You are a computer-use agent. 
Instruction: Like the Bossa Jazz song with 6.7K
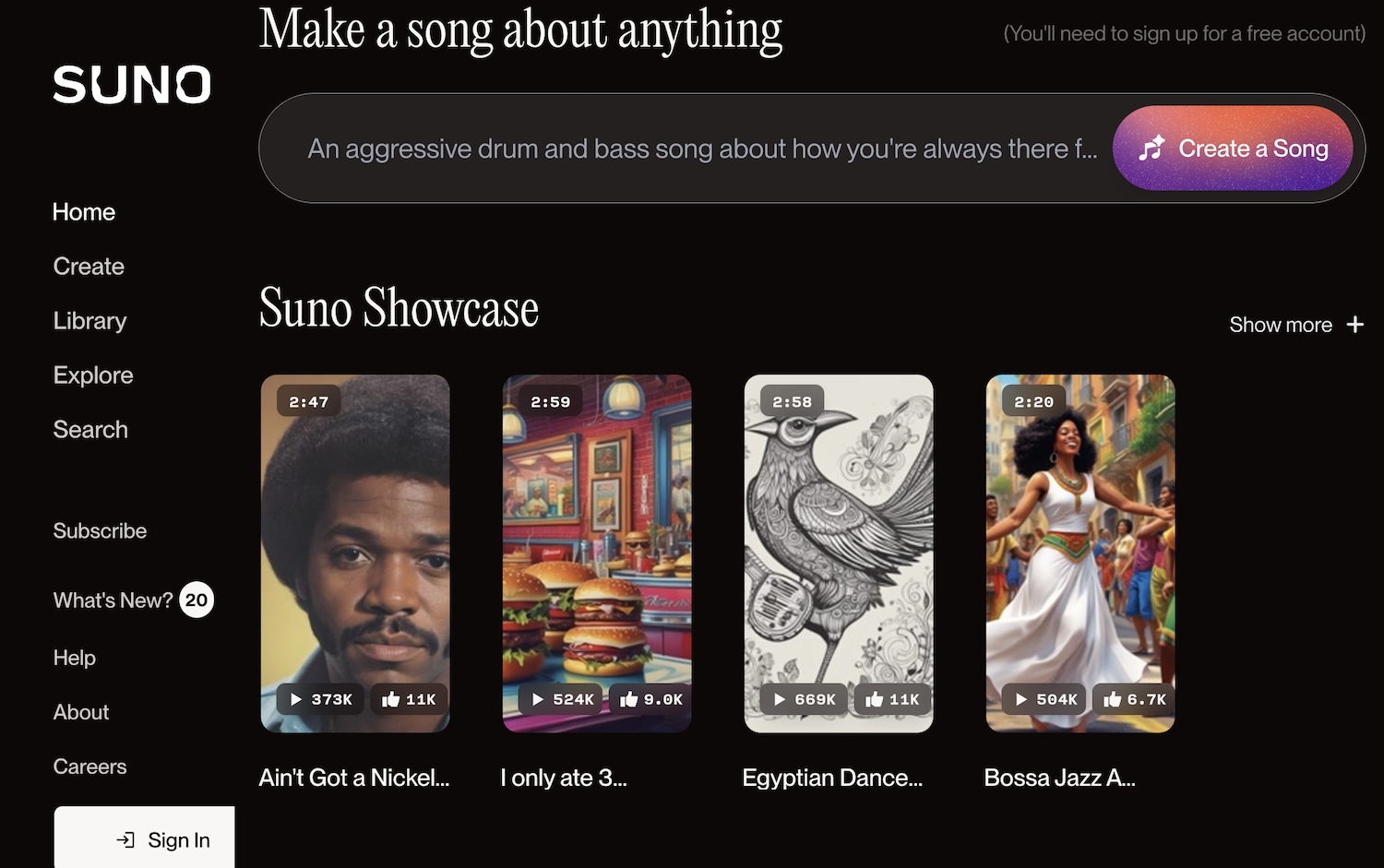[1134, 699]
